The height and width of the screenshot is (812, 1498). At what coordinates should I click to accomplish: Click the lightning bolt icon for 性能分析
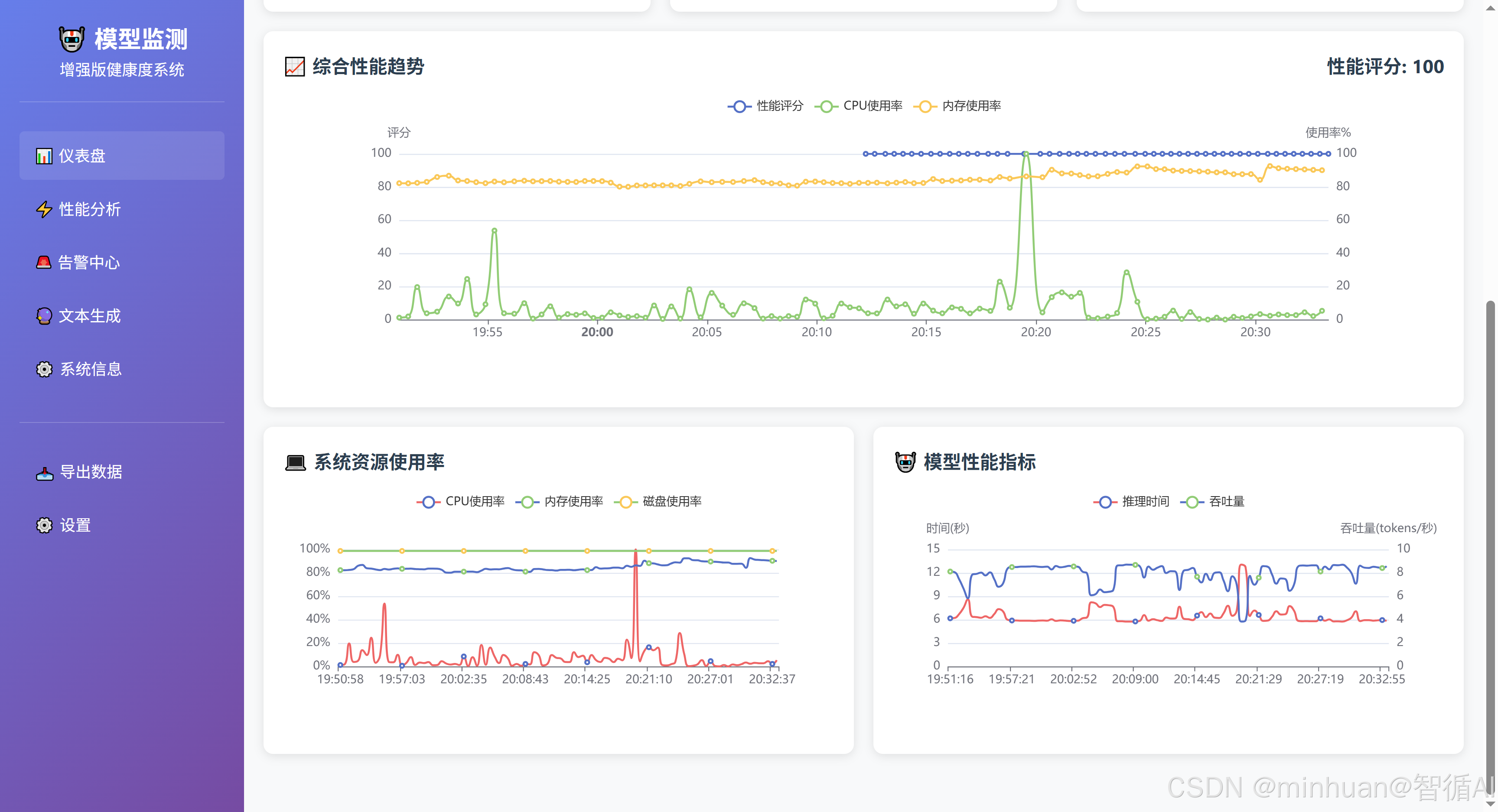tap(44, 209)
